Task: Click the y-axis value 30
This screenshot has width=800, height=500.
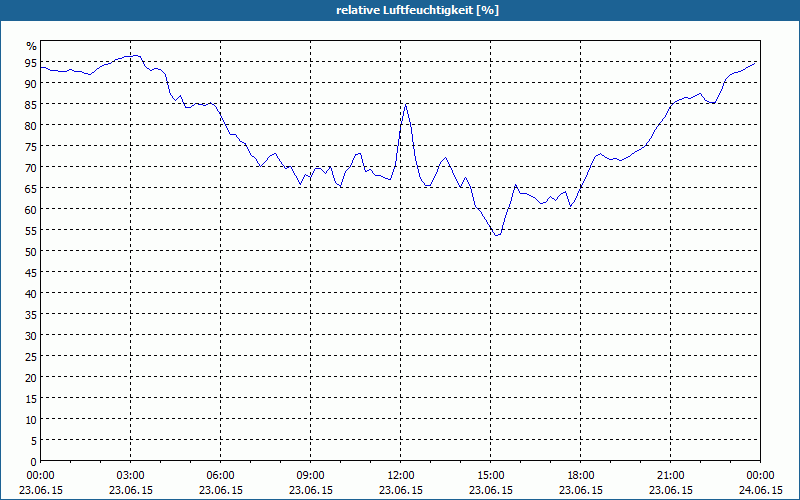Action: coord(31,336)
